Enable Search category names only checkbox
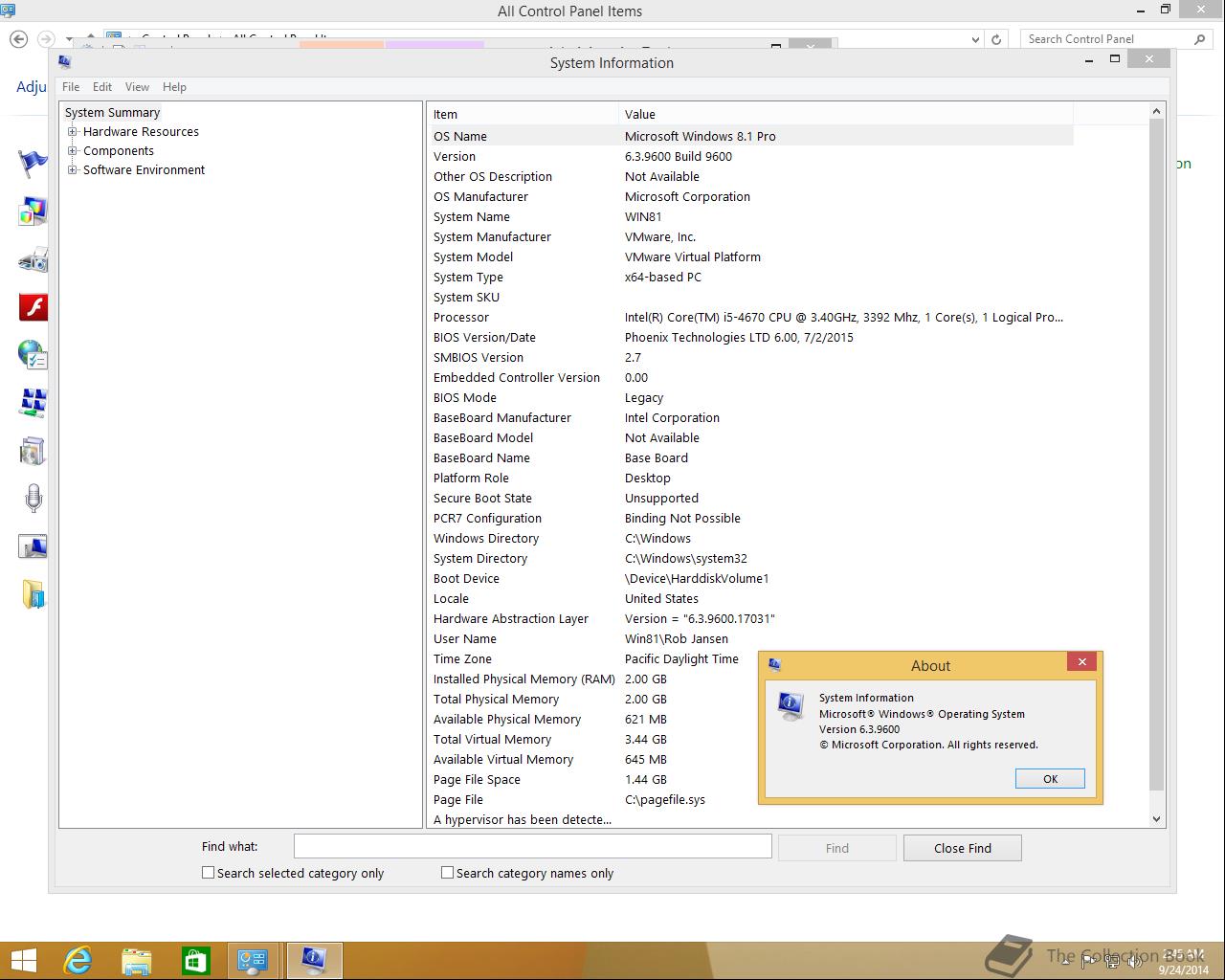Image resolution: width=1225 pixels, height=980 pixels. tap(447, 873)
